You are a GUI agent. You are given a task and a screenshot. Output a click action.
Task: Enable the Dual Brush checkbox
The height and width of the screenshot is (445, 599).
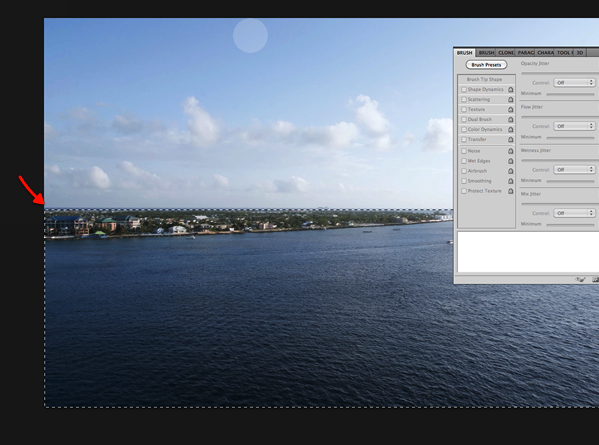(464, 119)
